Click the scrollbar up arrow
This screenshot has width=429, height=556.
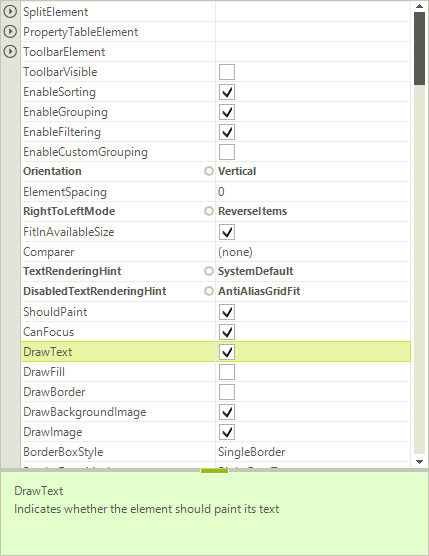pos(419,6)
